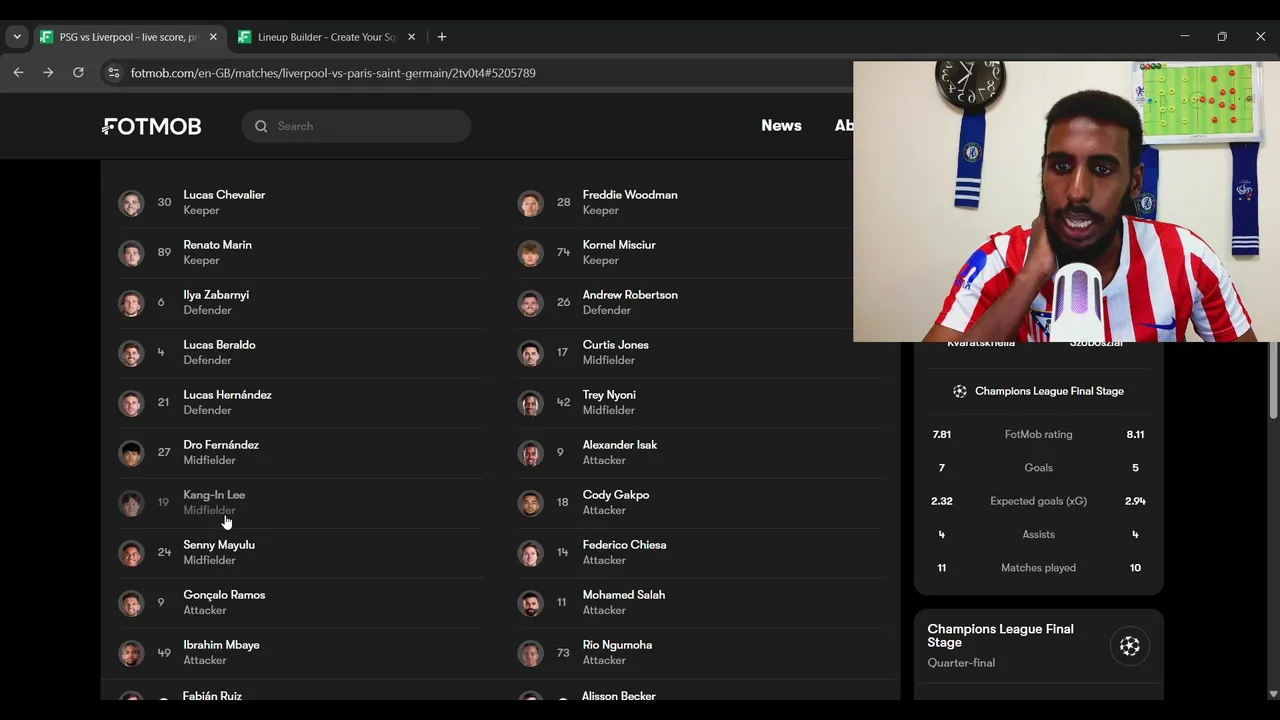Click Champions League Final Stage Quarter-final heading
The image size is (1280, 720).
(1000, 636)
